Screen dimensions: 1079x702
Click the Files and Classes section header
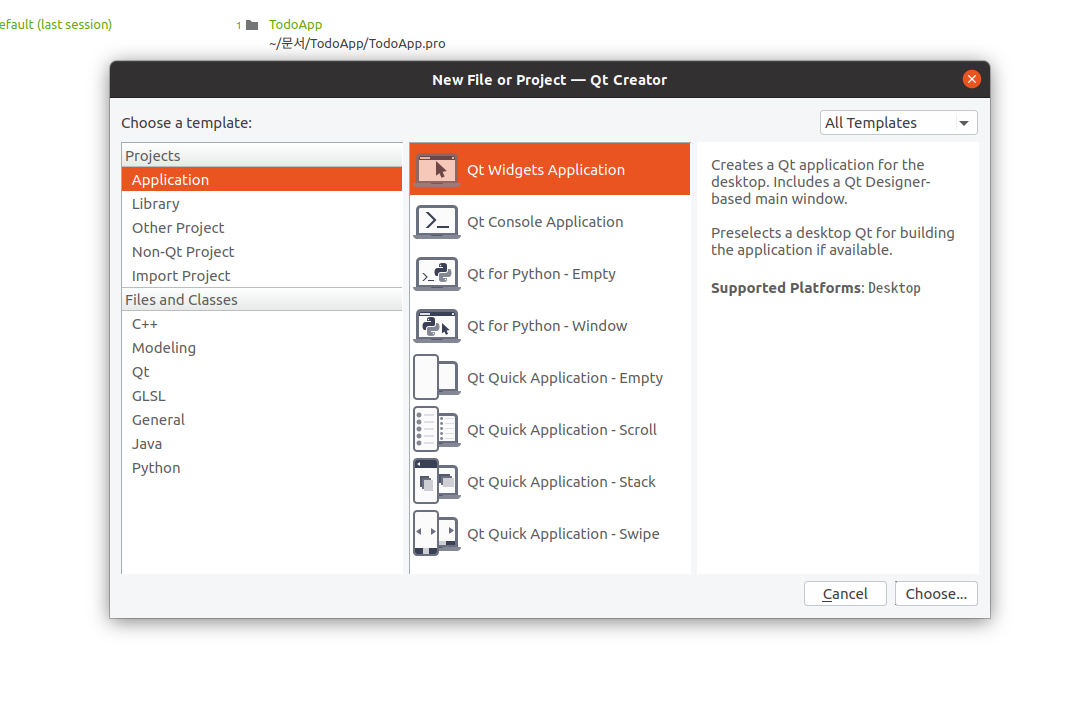[x=261, y=299]
